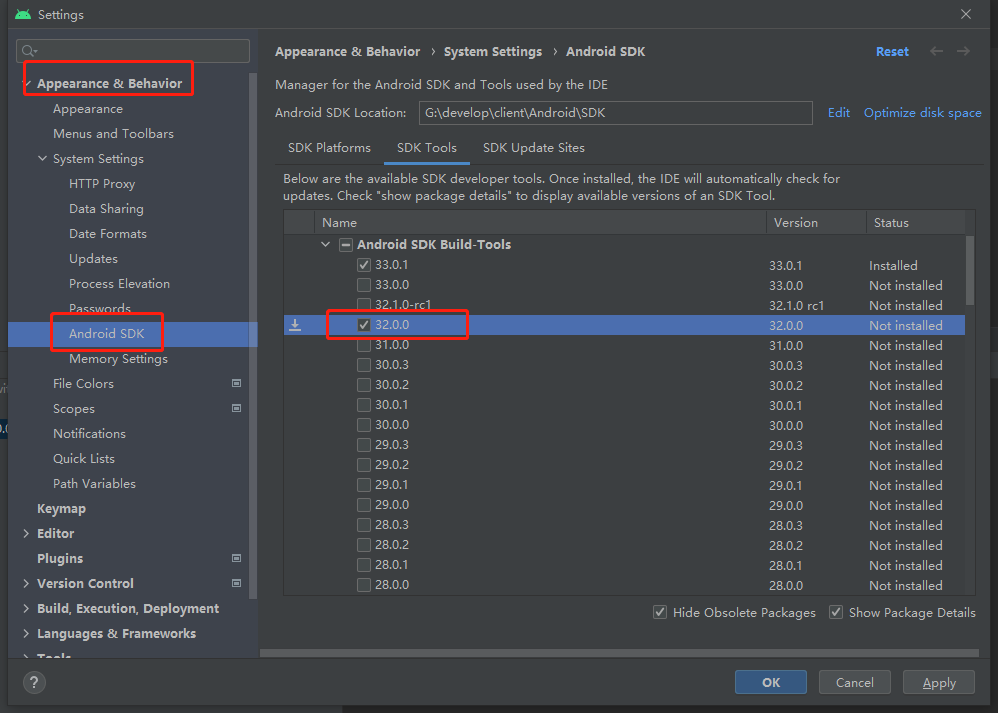Viewport: 998px width, 713px height.
Task: Open Path Variables settings
Action: 94,483
